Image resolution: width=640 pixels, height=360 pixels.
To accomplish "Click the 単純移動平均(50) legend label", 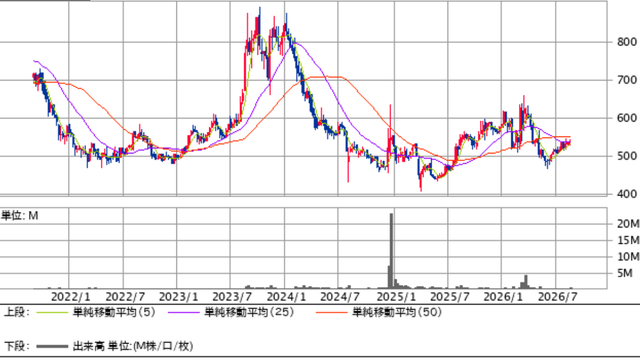I will (397, 312).
